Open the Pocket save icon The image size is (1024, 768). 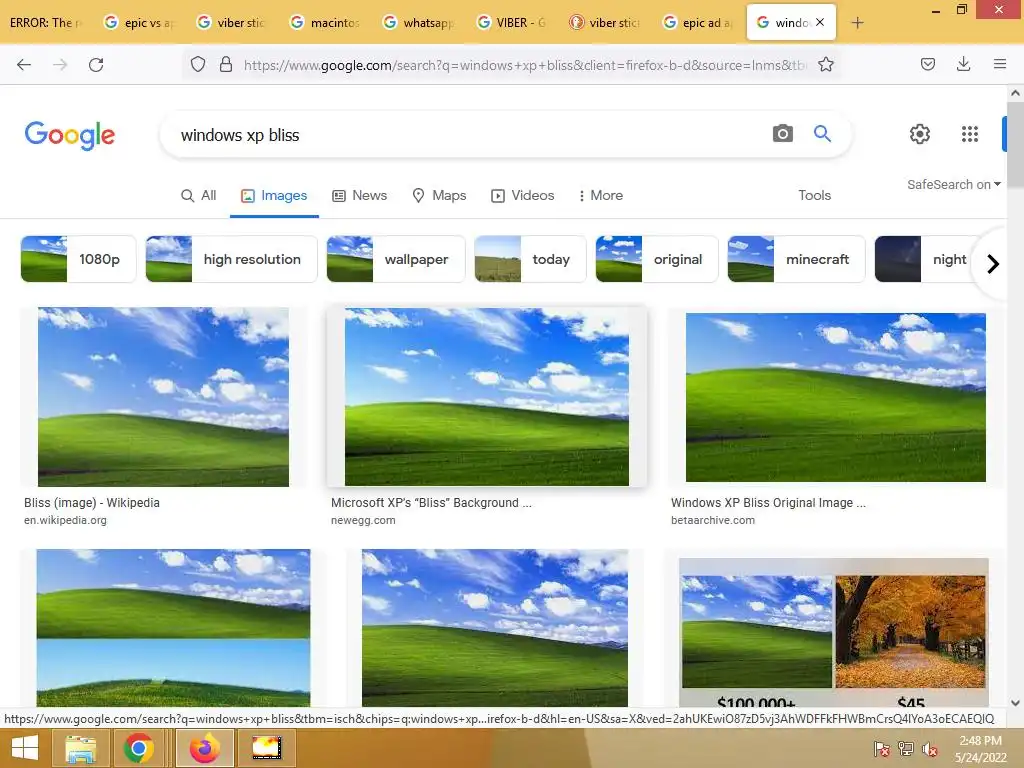pos(927,64)
